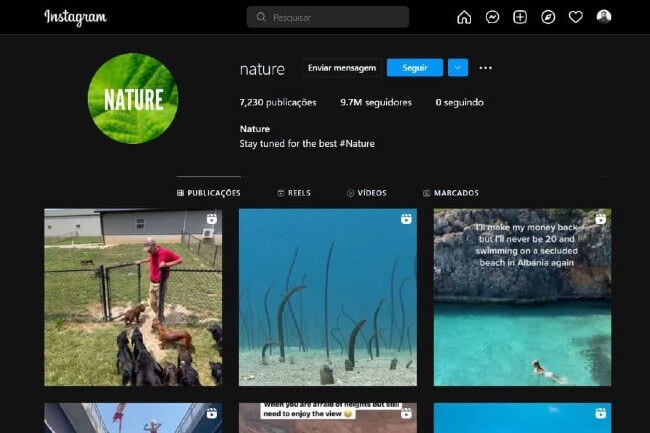Open the bottom-row blue ocean post
The width and height of the screenshot is (650, 433).
pos(522,418)
